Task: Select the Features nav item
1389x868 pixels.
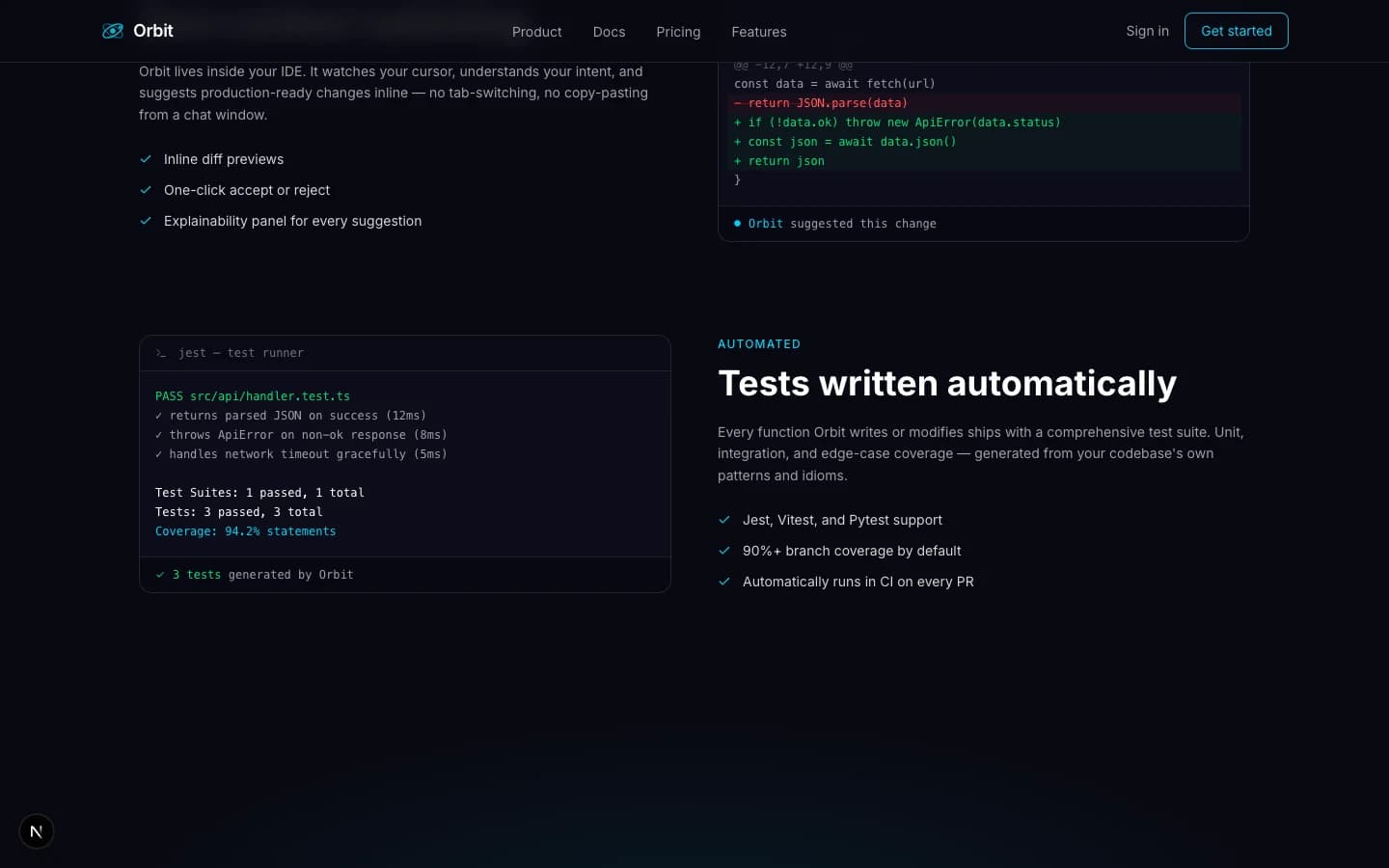Action: 759,32
